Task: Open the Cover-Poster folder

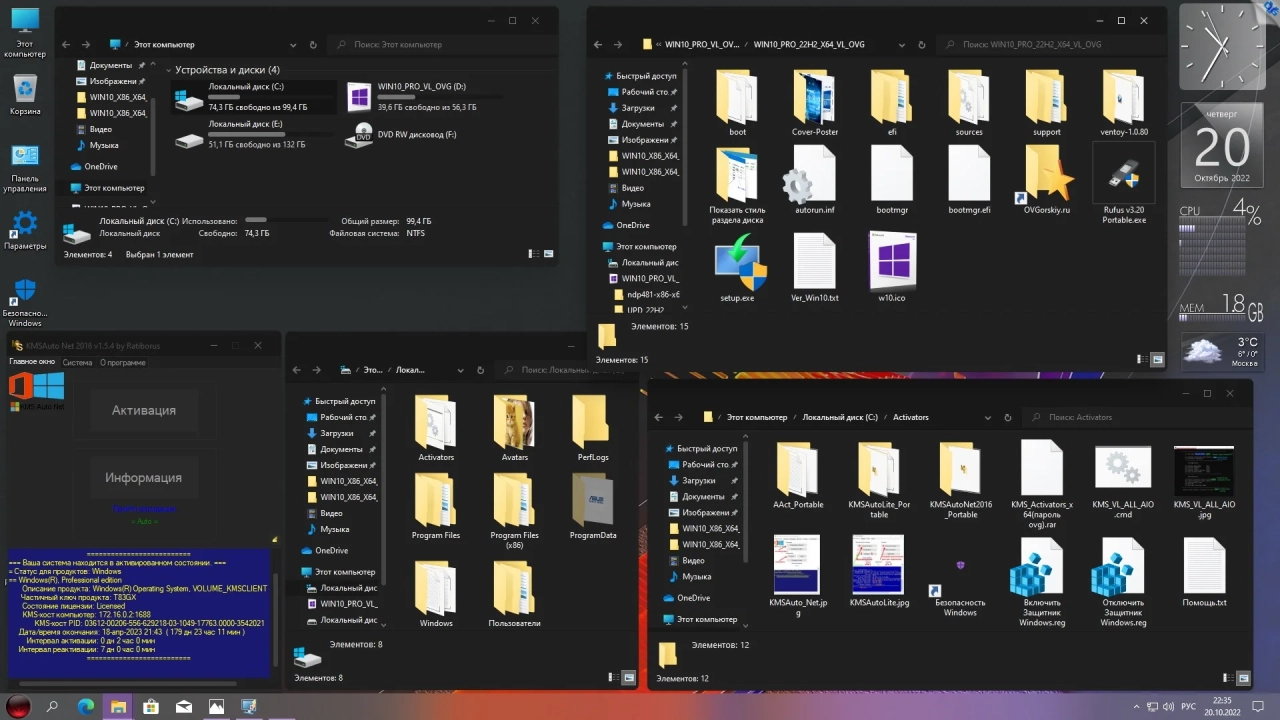Action: click(x=815, y=103)
